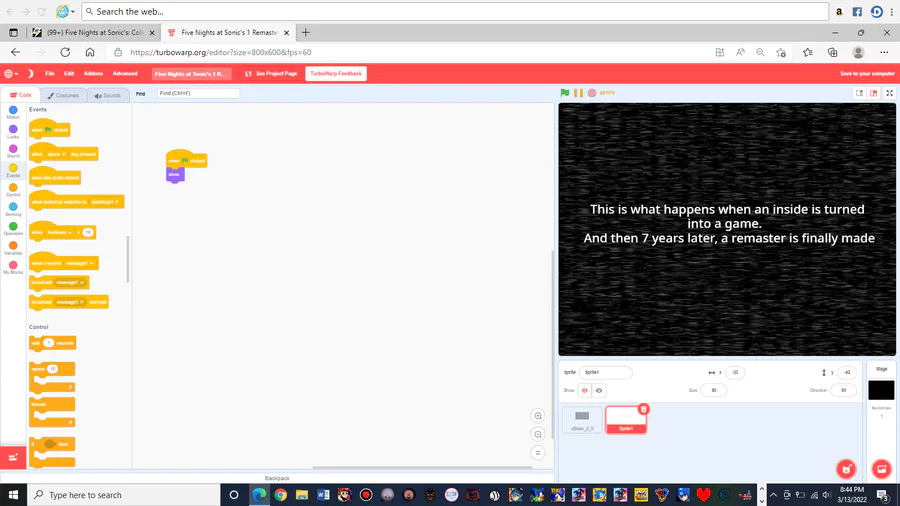The image size is (900, 506).
Task: Open message1 dropdown in when I receive block
Action: click(x=79, y=263)
